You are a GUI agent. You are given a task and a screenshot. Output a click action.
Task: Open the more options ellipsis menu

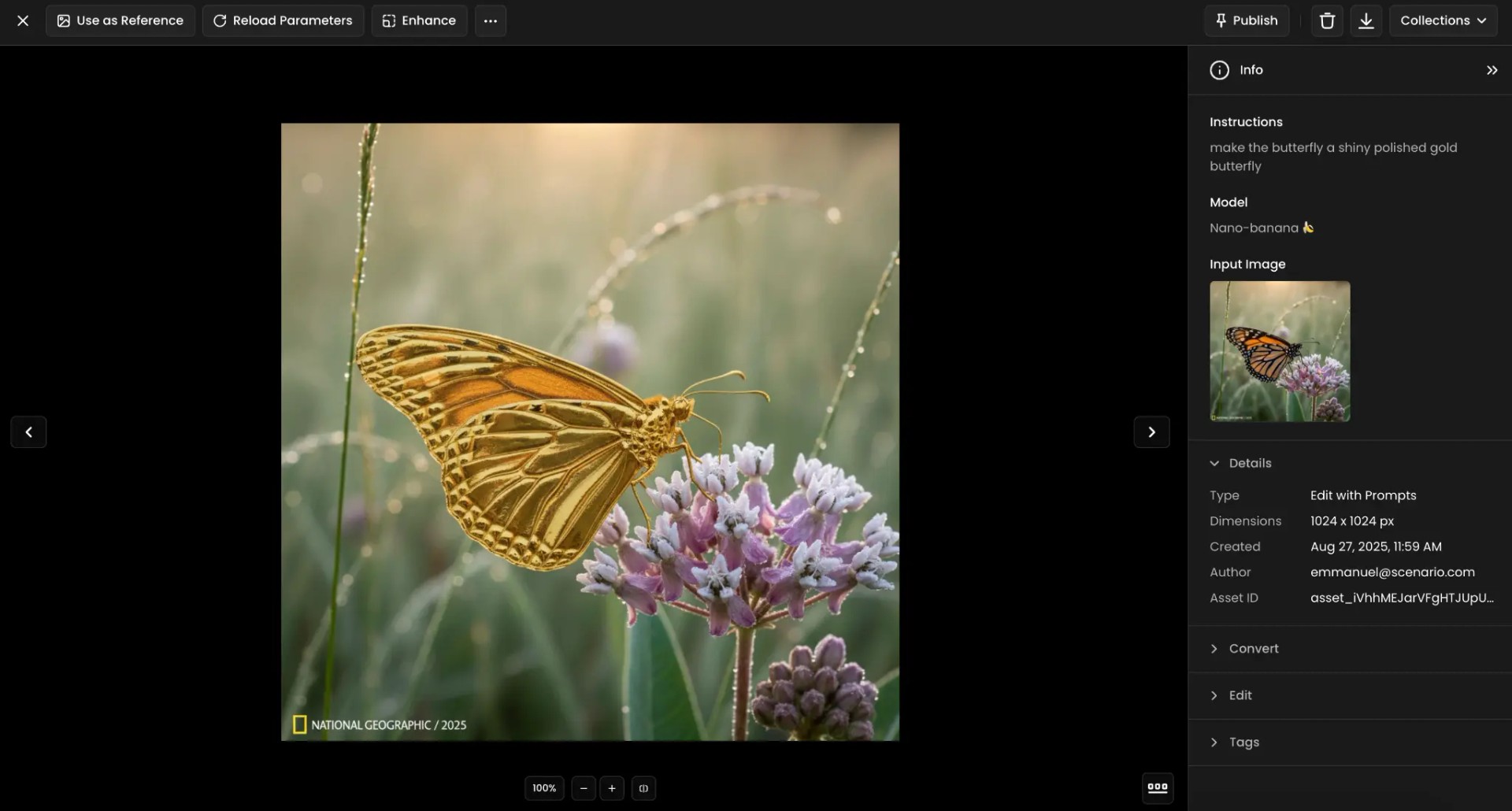tap(490, 20)
